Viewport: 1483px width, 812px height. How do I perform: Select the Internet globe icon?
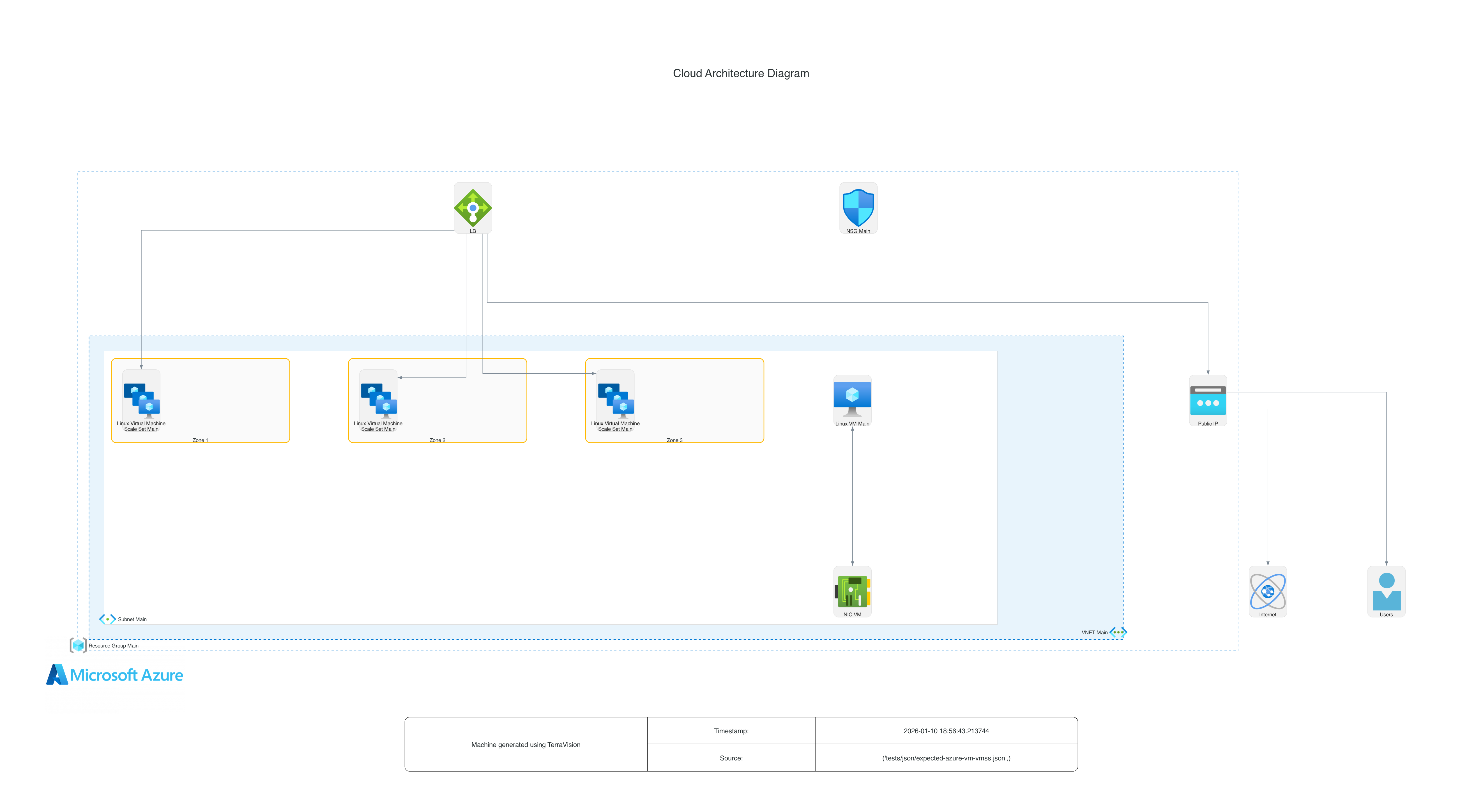click(1267, 591)
